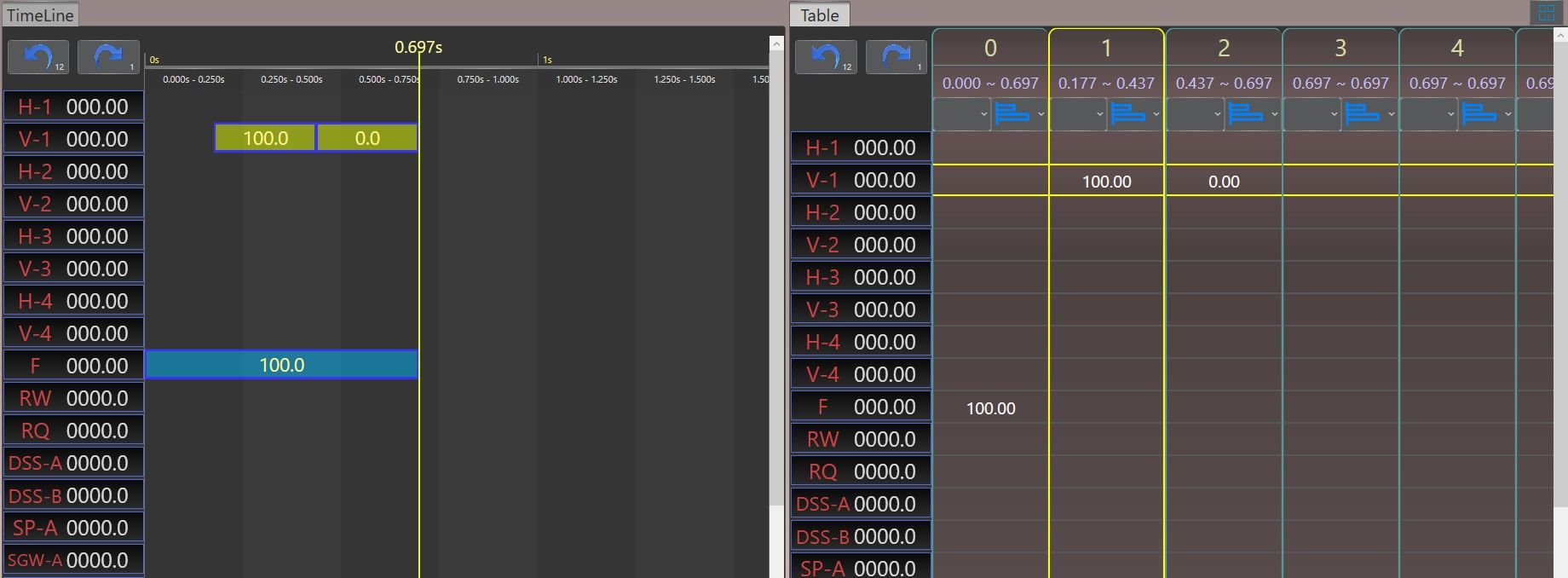Screen dimensions: 1568x578
Task: Switch to the Table tab
Action: click(819, 14)
